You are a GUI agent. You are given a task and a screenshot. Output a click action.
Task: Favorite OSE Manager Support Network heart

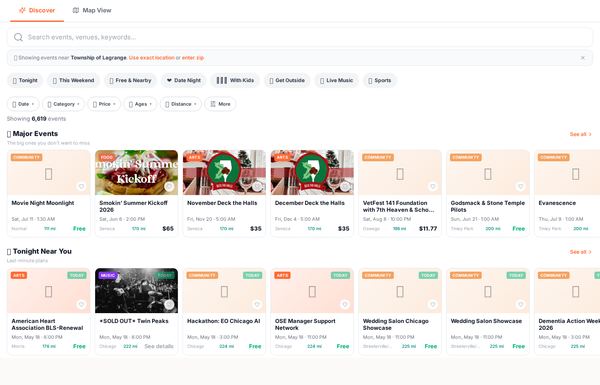pos(345,304)
